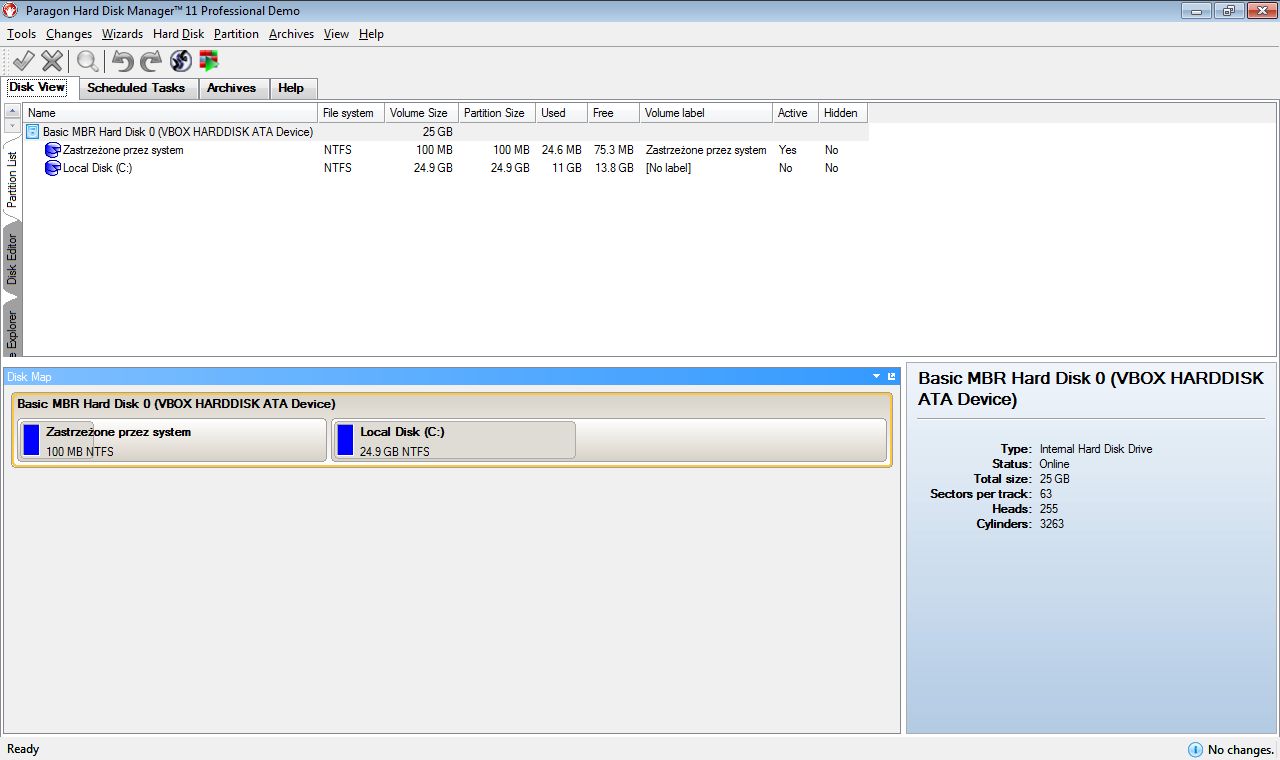The image size is (1280, 760).
Task: Click the hard disk icon in list
Action: tap(33, 131)
